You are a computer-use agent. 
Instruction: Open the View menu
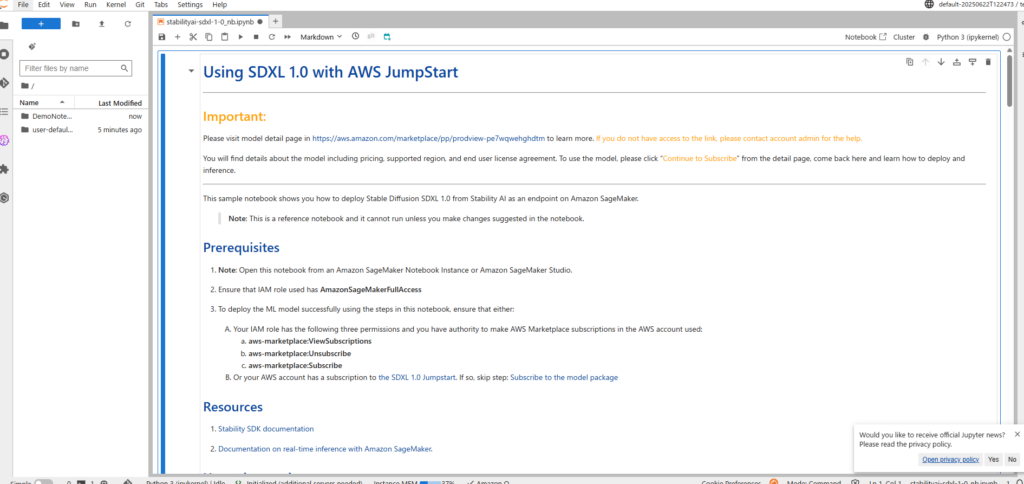tap(67, 4)
